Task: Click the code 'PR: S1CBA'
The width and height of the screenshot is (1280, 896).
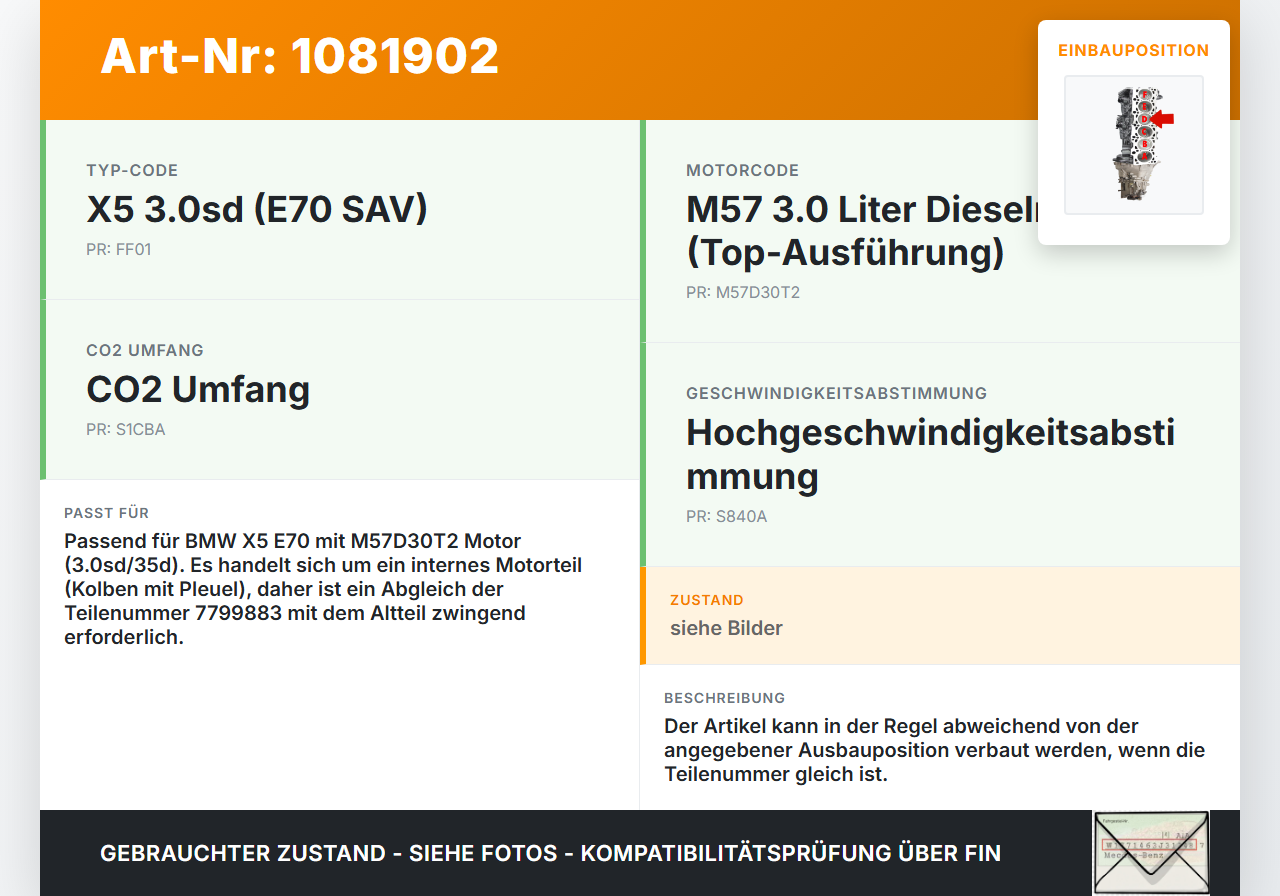Action: (x=126, y=430)
